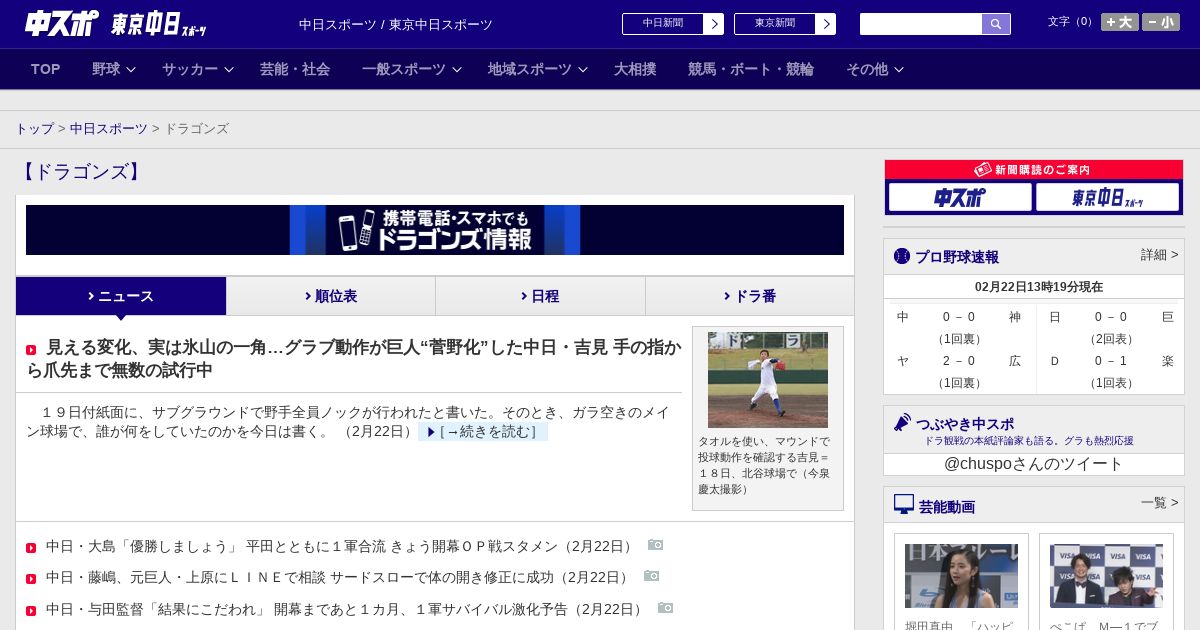This screenshot has height=630, width=1200.
Task: Open the 大相撲 navigation item
Action: [x=635, y=69]
